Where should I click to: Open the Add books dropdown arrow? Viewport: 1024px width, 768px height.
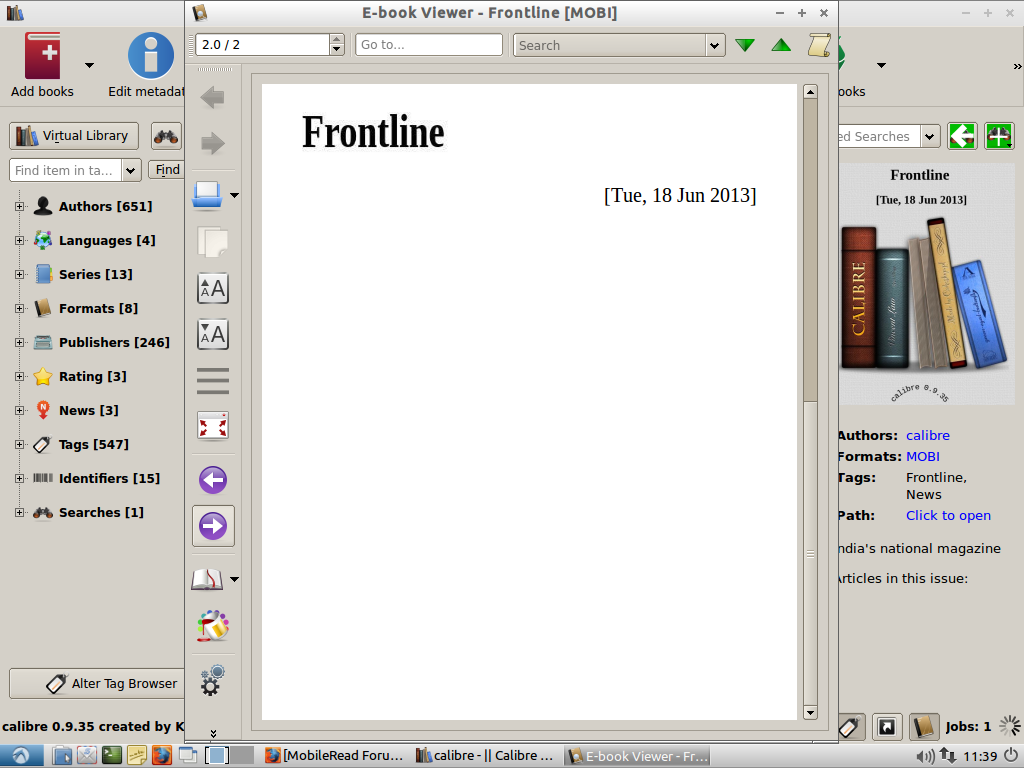tap(89, 65)
